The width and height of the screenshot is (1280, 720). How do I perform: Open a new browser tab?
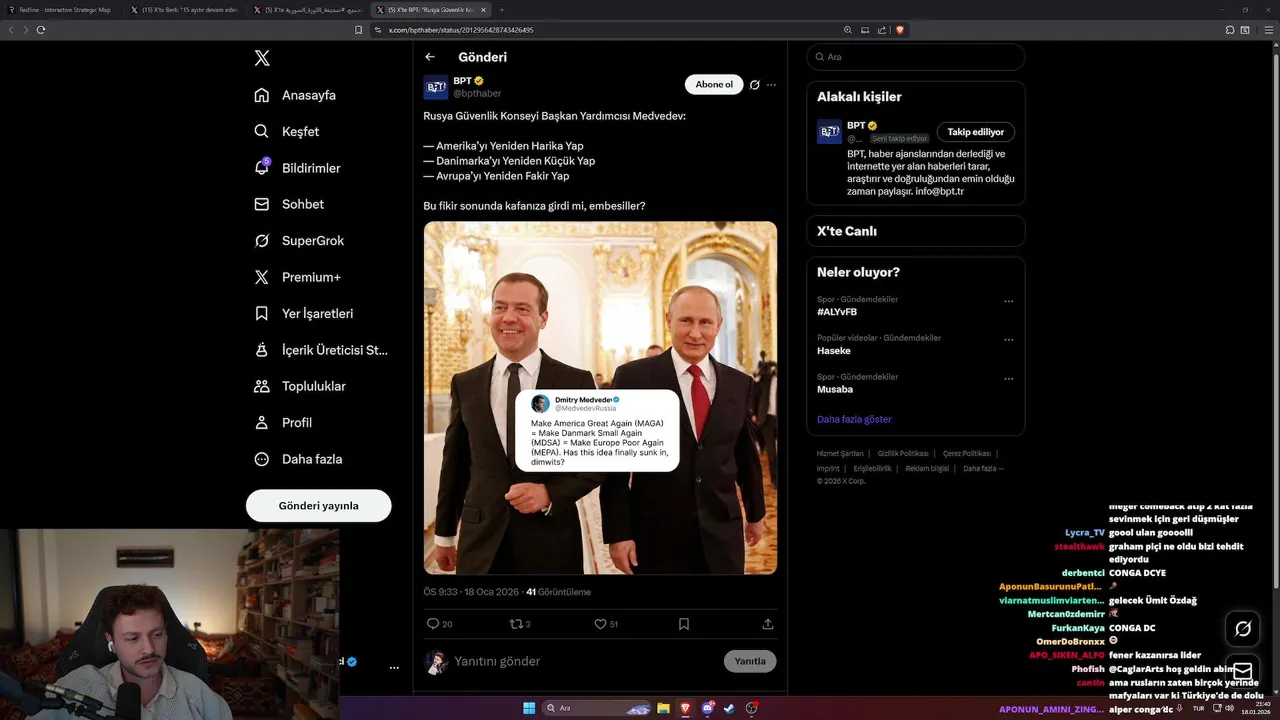click(x=502, y=10)
